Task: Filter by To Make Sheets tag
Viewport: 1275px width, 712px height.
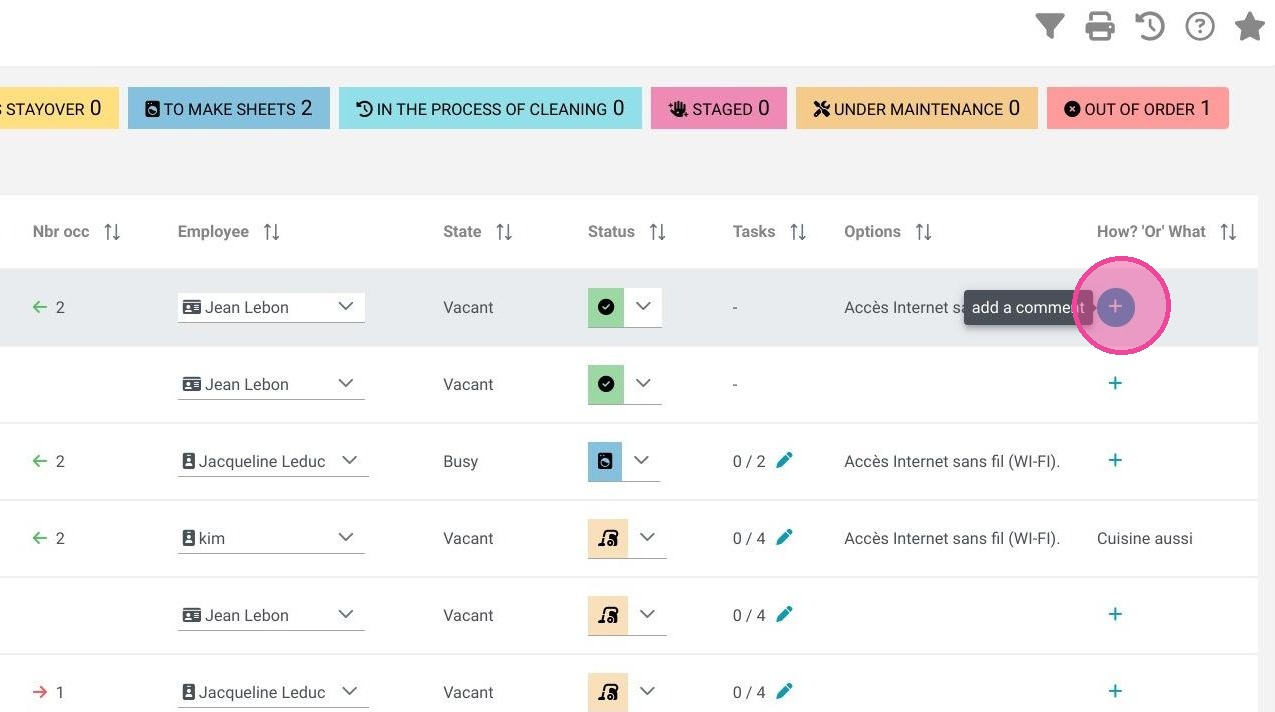Action: pyautogui.click(x=229, y=108)
